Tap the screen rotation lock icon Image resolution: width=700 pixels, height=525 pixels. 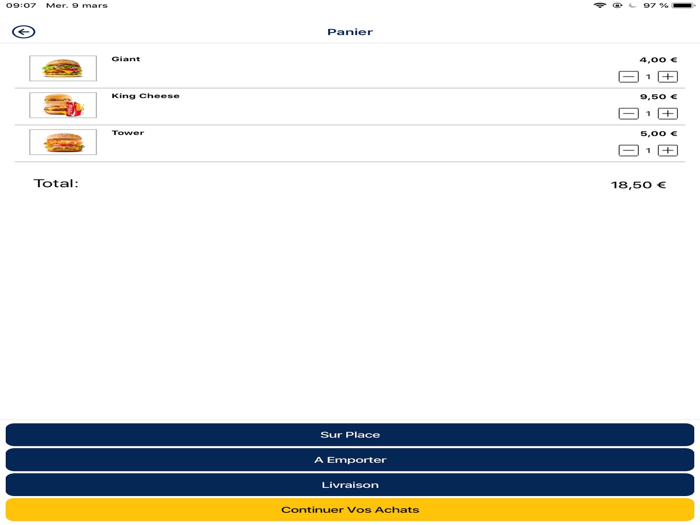pos(617,5)
